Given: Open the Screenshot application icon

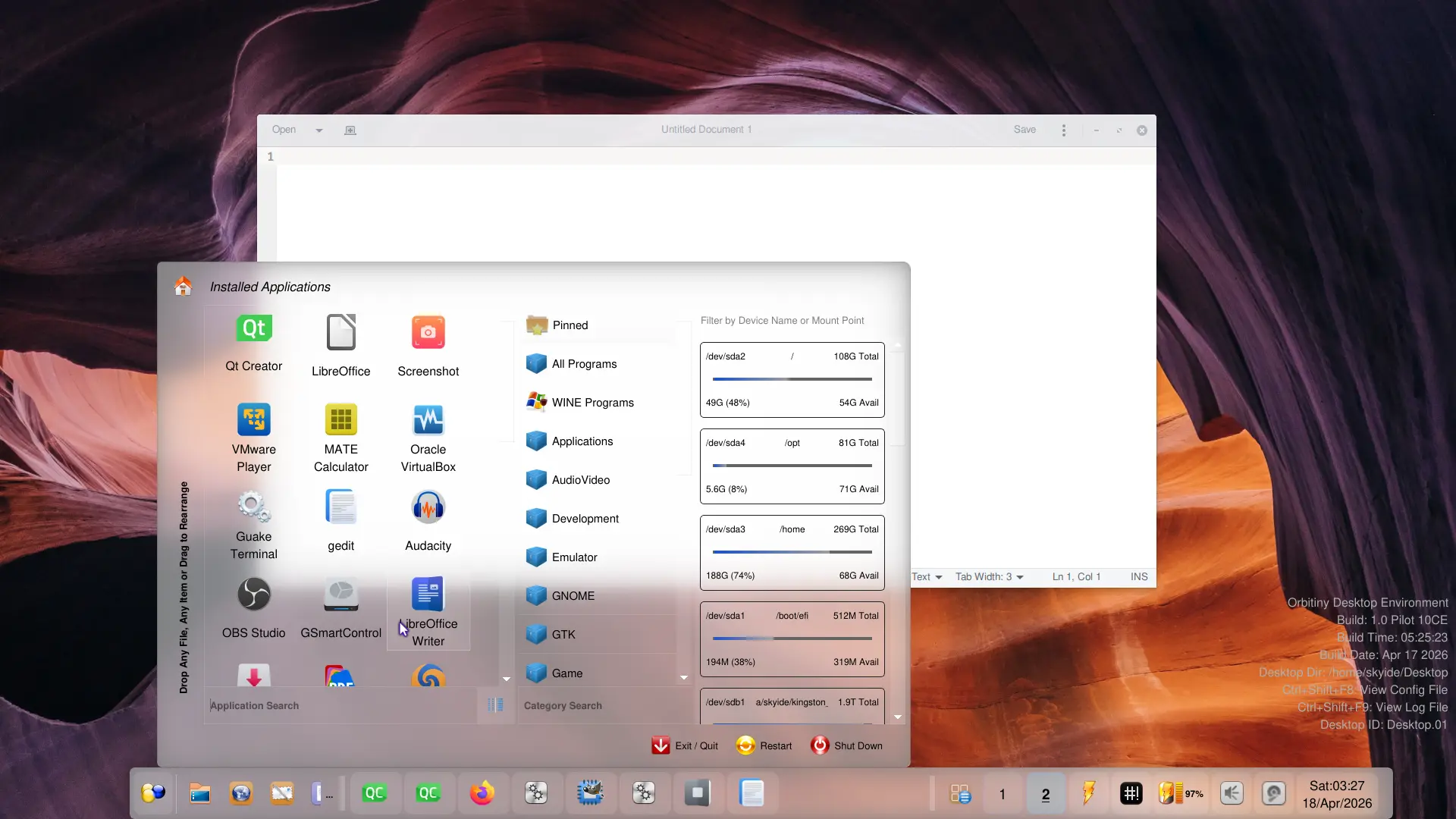Looking at the screenshot, I should point(428,333).
